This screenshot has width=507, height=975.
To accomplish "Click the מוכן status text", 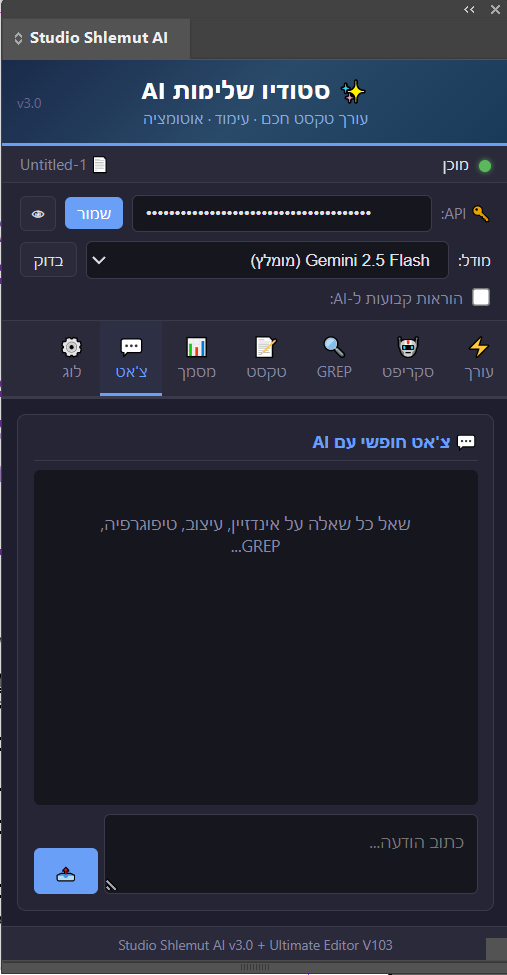I will coord(455,166).
